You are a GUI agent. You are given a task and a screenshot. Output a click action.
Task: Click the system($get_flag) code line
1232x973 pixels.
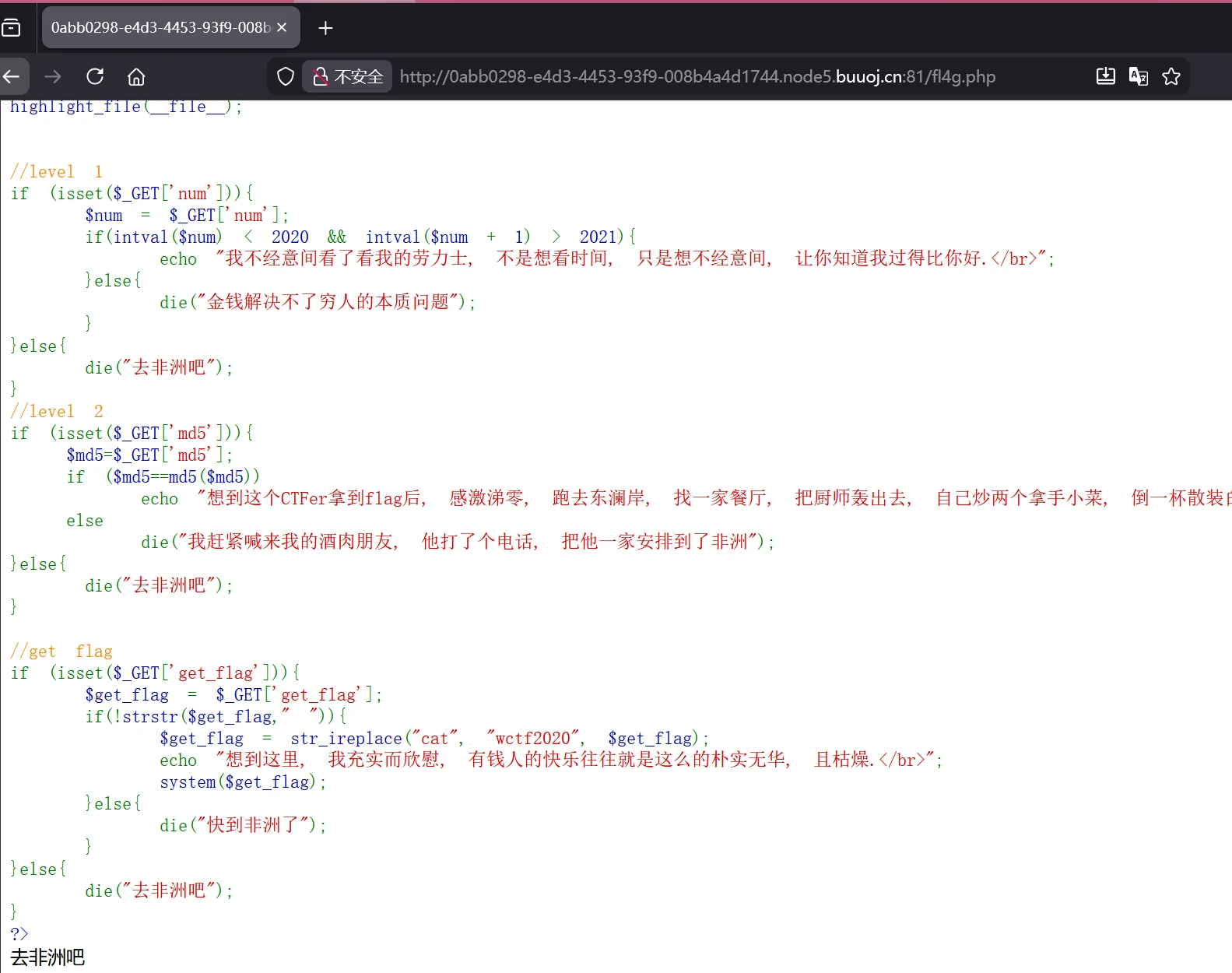pos(243,782)
